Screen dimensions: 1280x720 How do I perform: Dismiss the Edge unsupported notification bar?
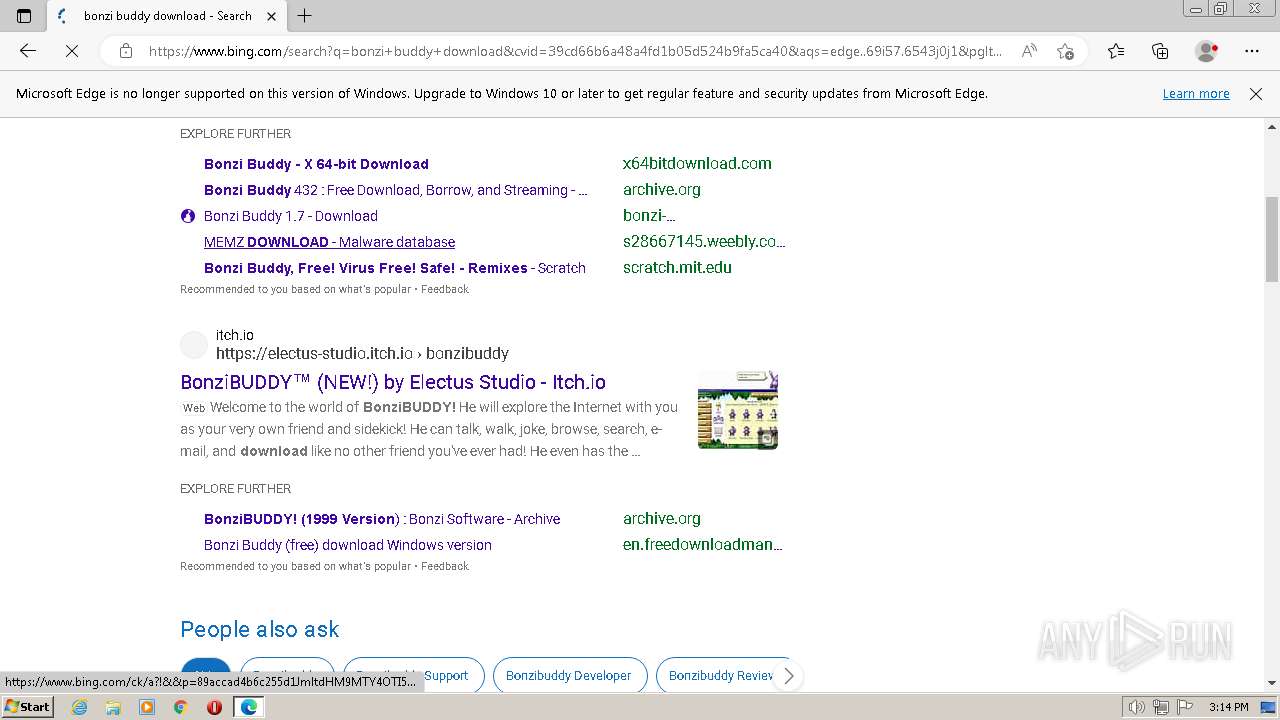tap(1256, 94)
